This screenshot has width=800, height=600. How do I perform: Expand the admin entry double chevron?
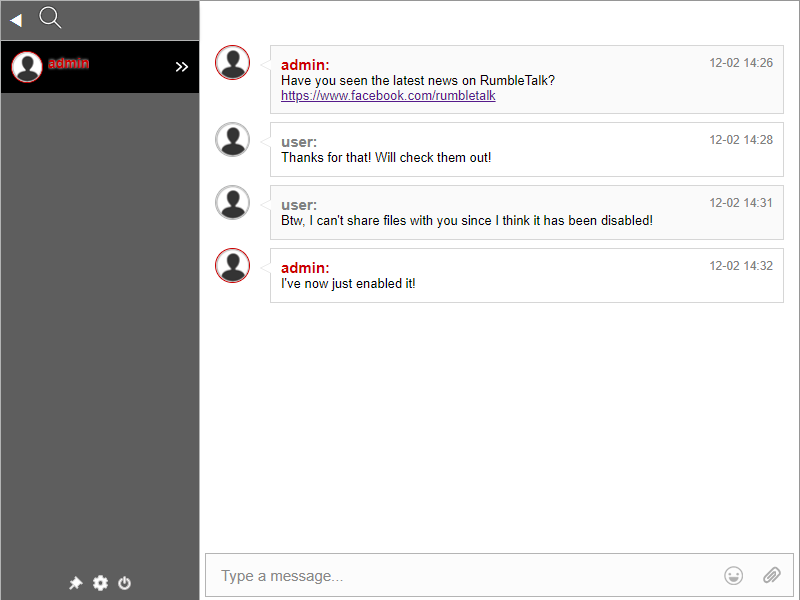click(x=182, y=67)
